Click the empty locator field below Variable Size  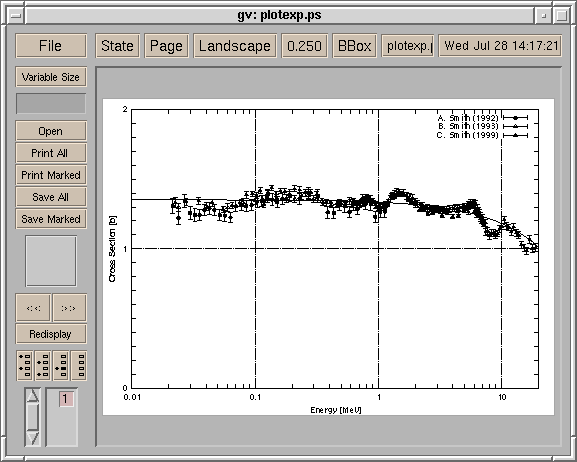(51, 103)
